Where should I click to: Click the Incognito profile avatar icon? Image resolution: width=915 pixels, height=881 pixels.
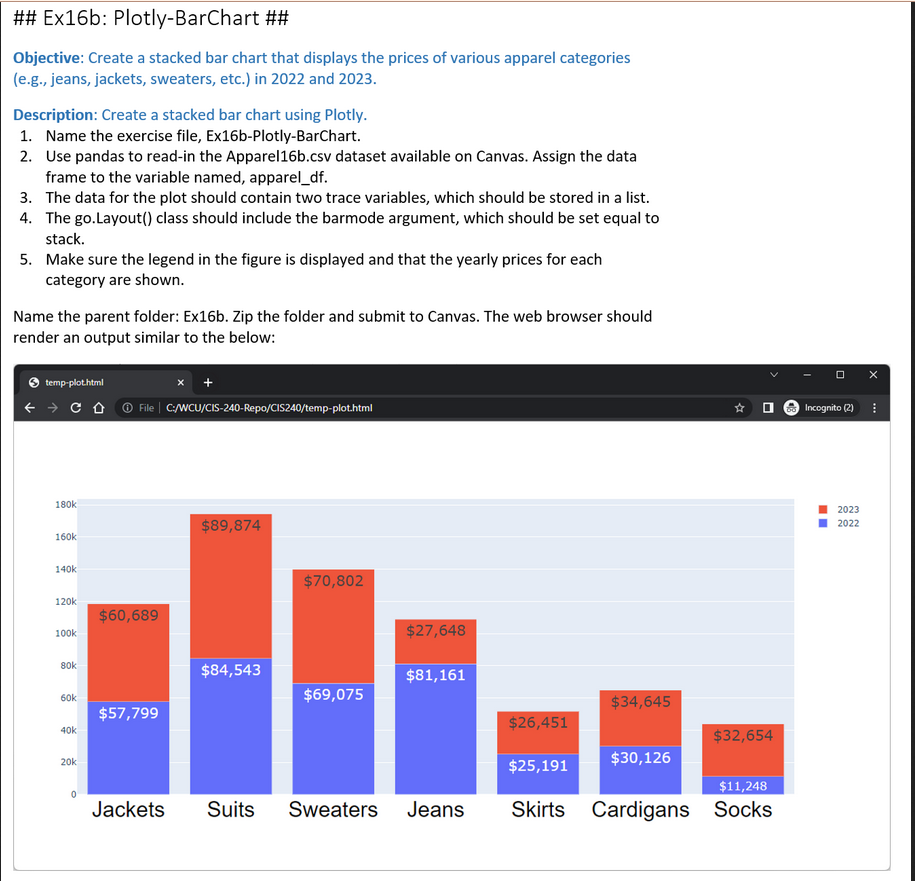point(791,407)
